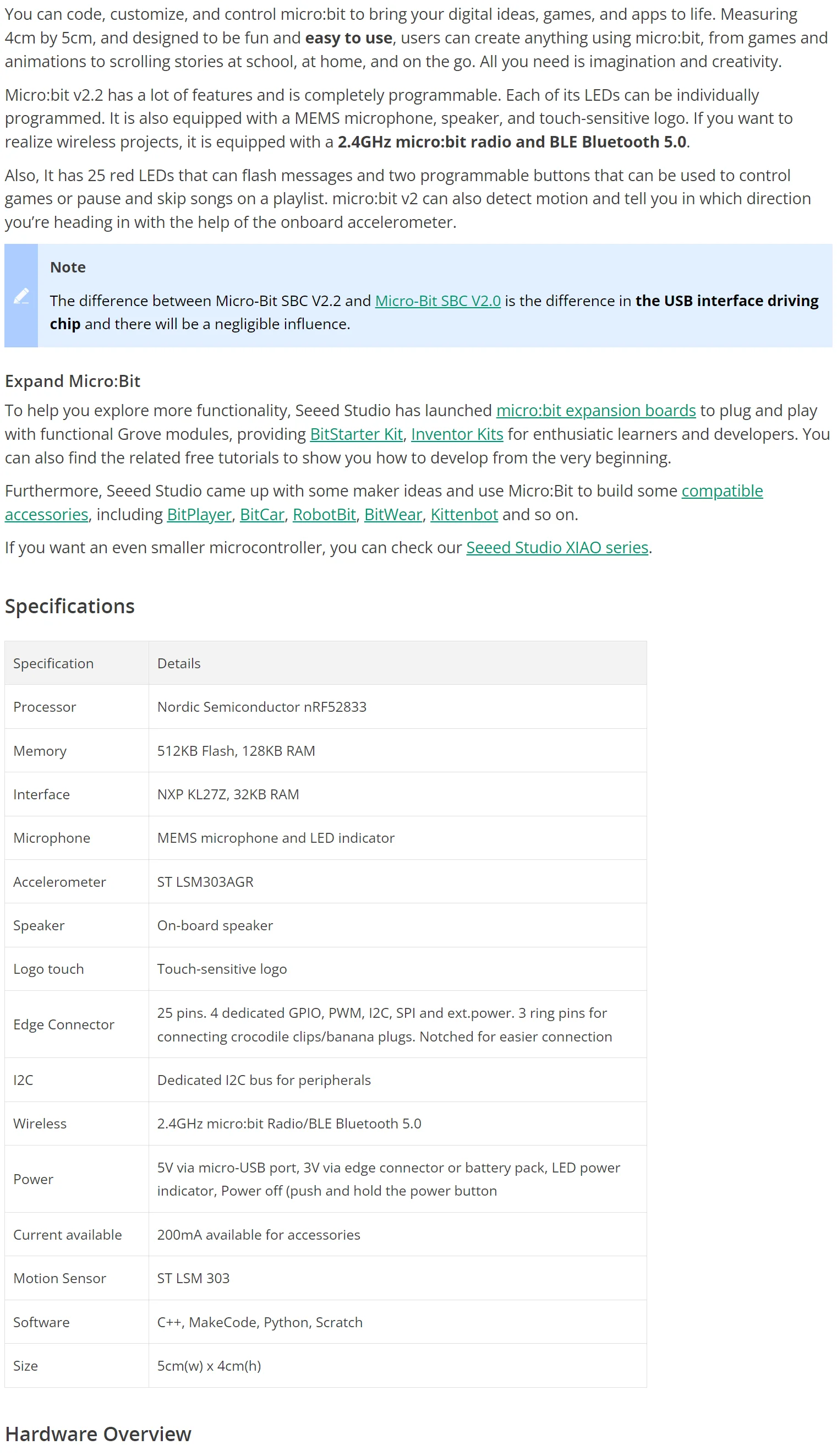Click the Note callout title

[68, 268]
